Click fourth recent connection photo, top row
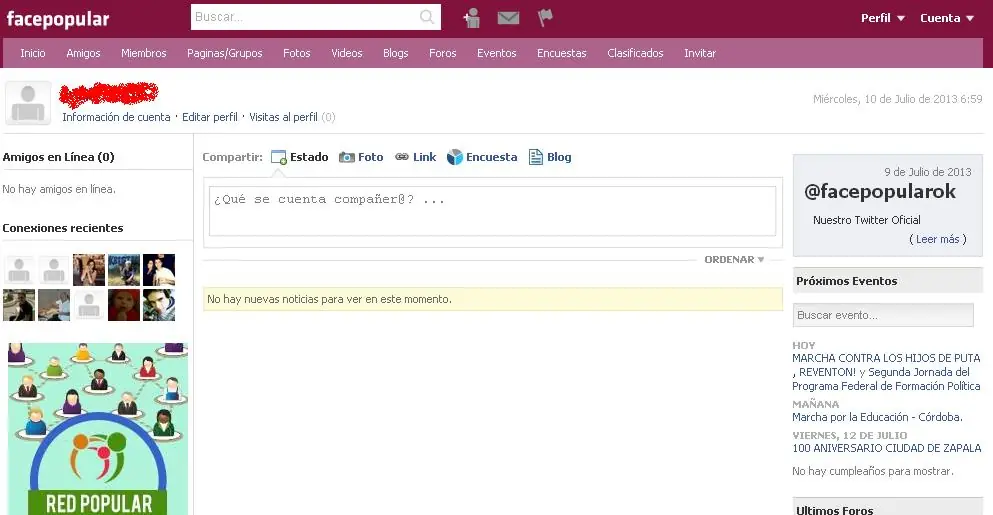 tap(123, 270)
